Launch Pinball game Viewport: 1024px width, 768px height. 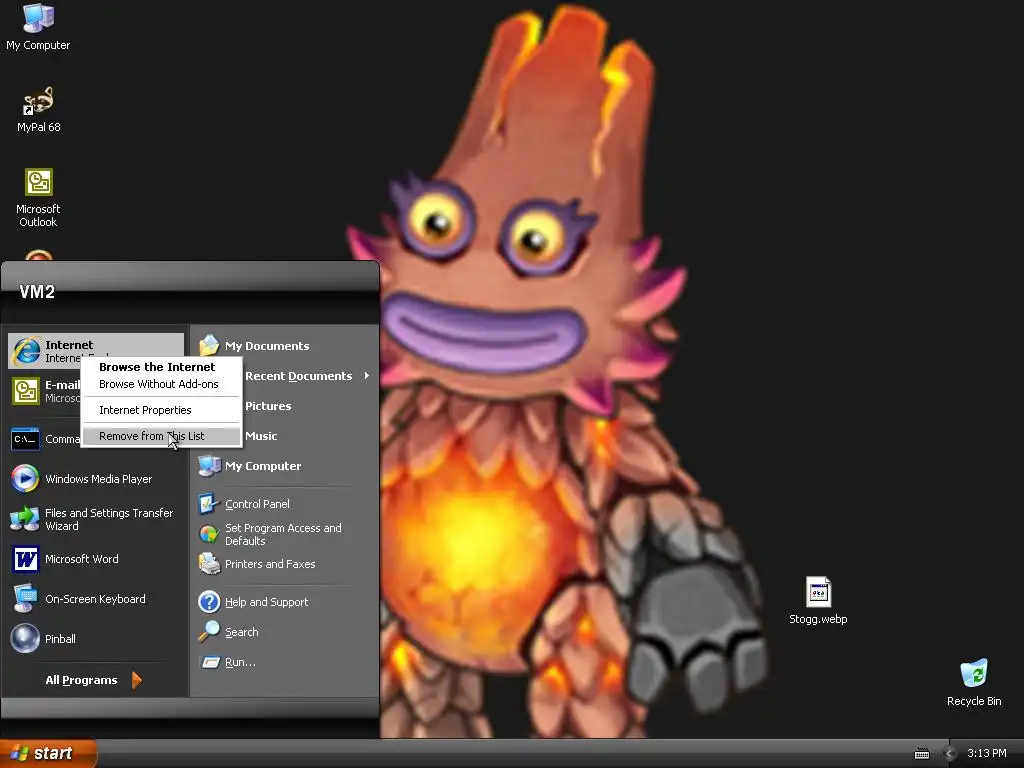[x=96, y=639]
